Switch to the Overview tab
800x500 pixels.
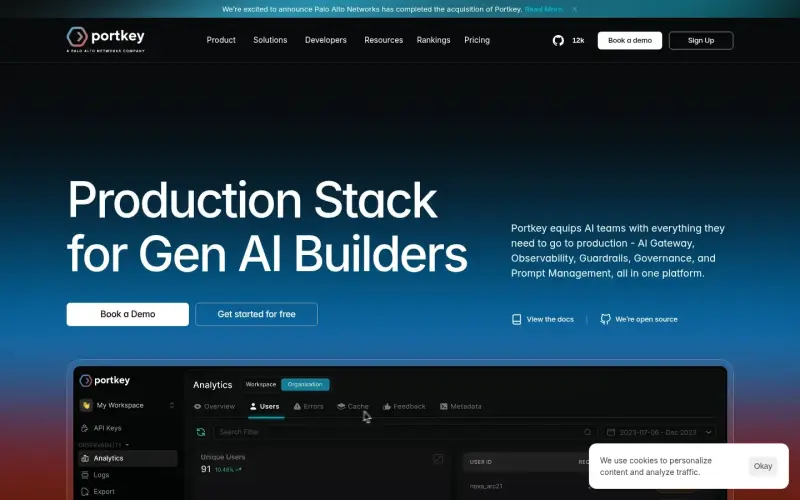point(214,407)
